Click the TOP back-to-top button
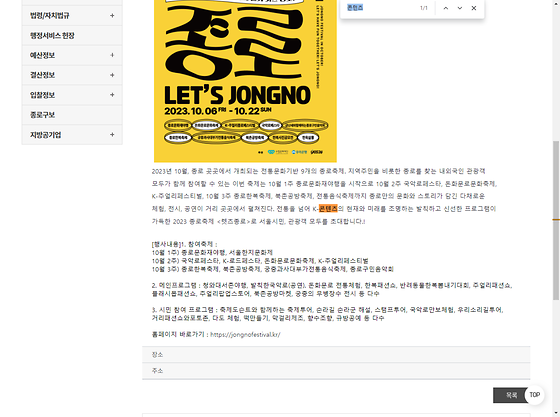The height and width of the screenshot is (417, 560). pyautogui.click(x=535, y=395)
